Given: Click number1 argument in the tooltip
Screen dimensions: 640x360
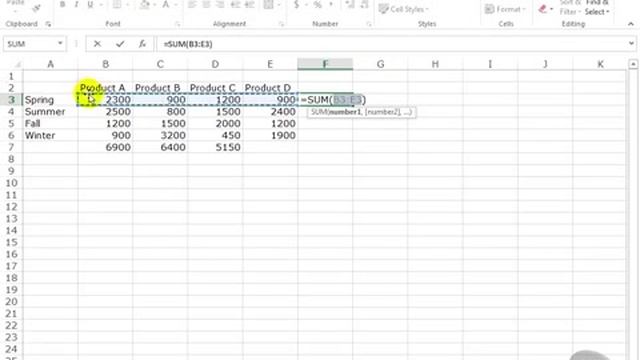Looking at the screenshot, I should click(345, 112).
